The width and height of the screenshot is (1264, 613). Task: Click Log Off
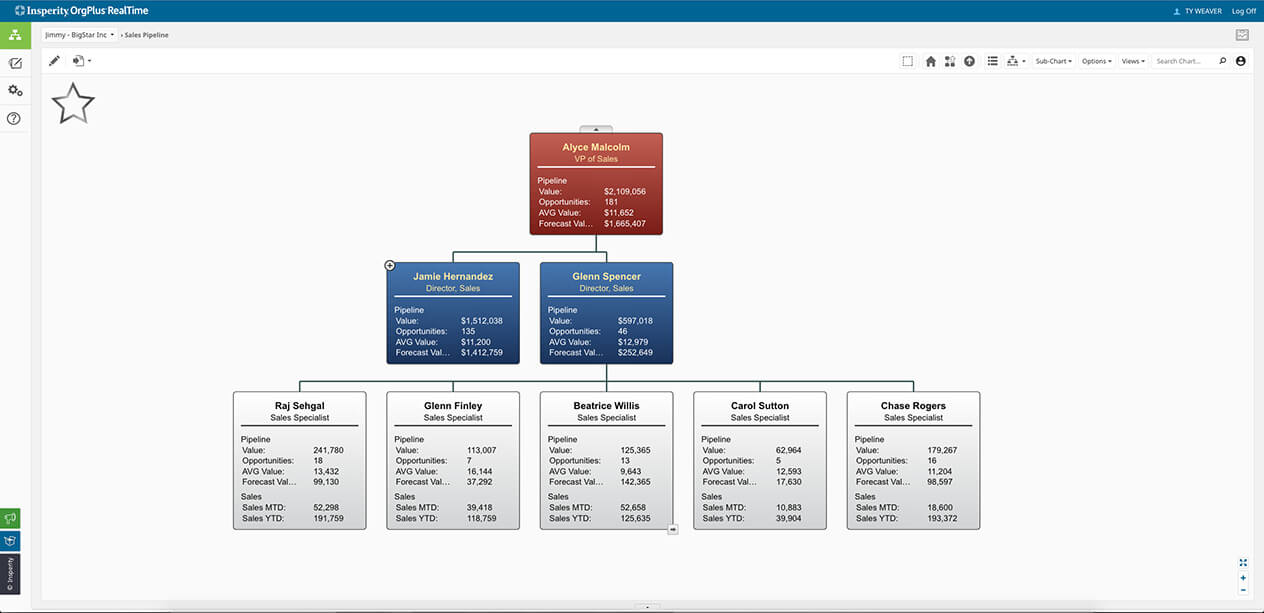pyautogui.click(x=1243, y=10)
